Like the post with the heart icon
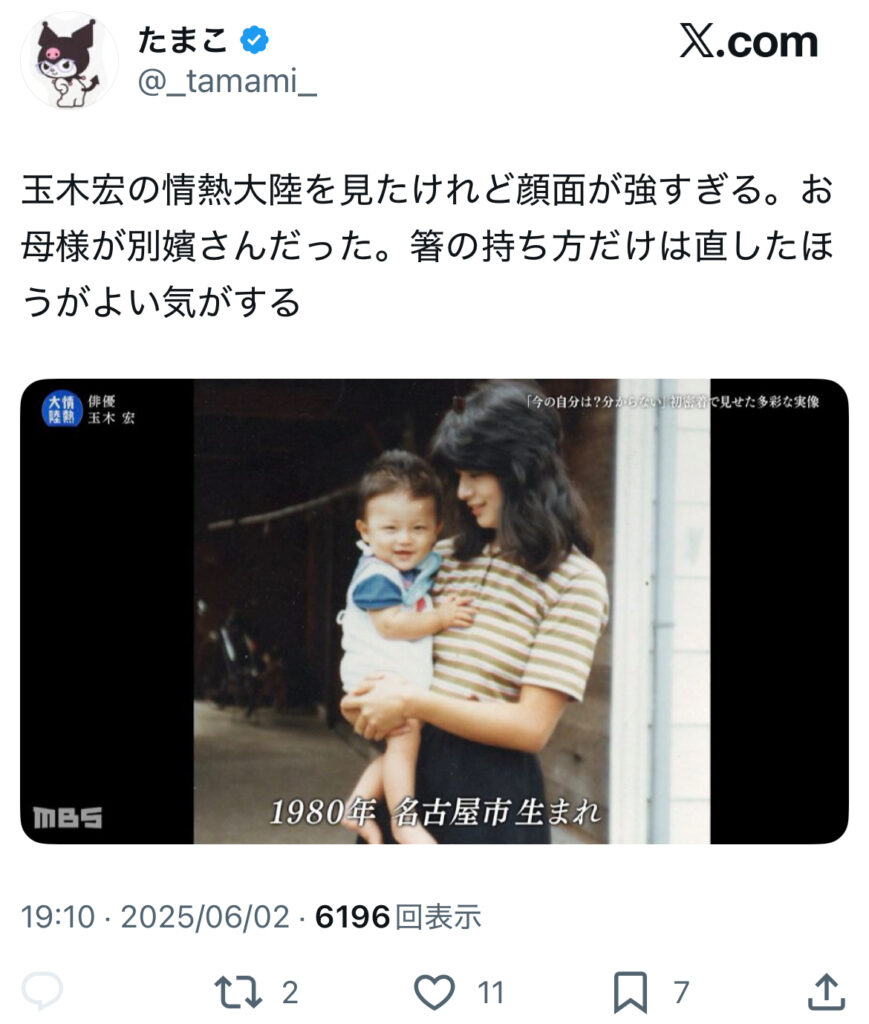869x1024 pixels. coord(435,992)
